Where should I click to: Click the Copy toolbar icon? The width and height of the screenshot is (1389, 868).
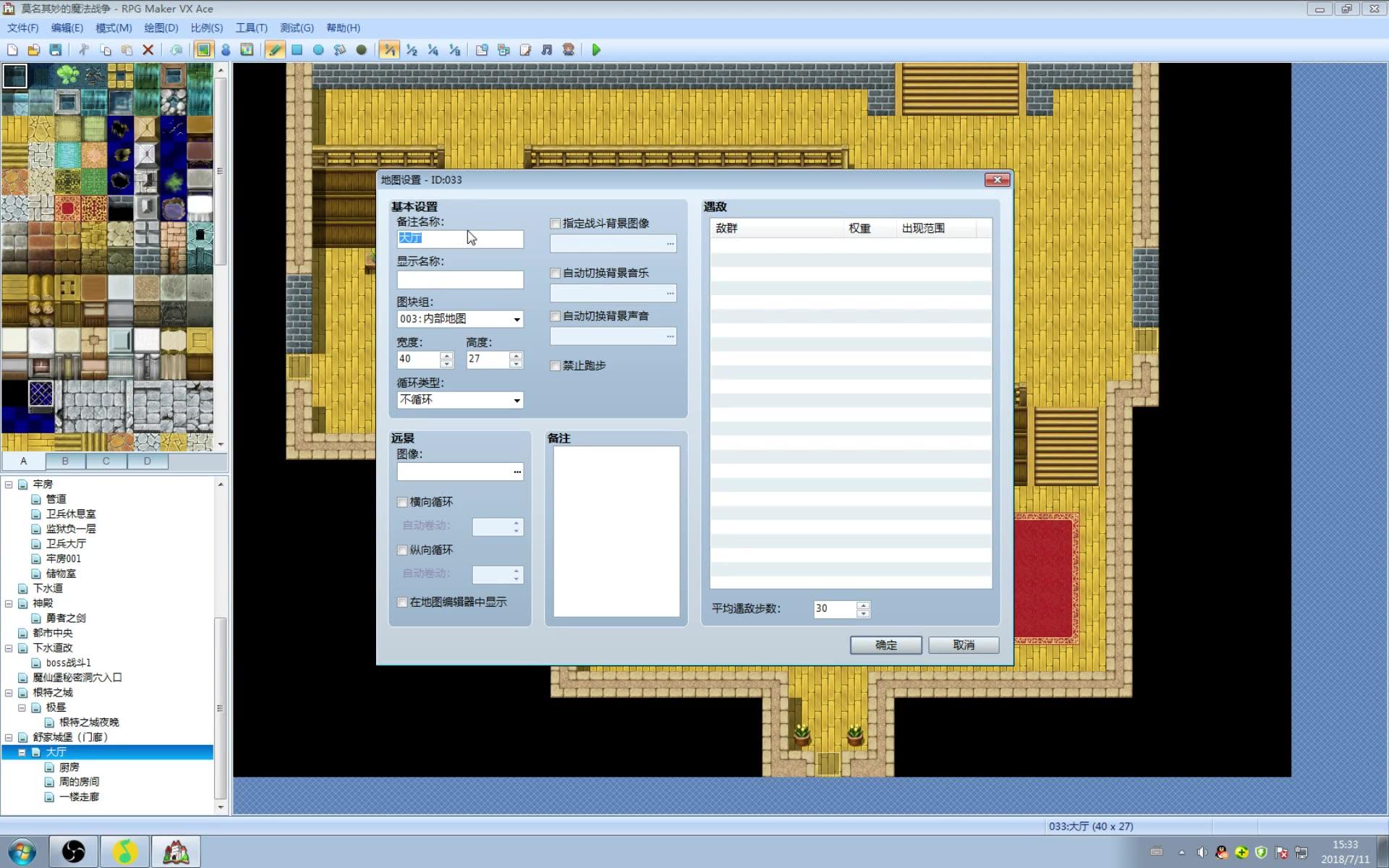tap(106, 50)
